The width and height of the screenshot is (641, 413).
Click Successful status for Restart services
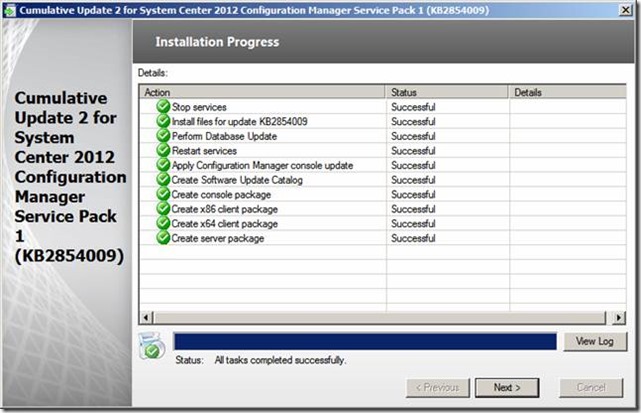tap(413, 151)
